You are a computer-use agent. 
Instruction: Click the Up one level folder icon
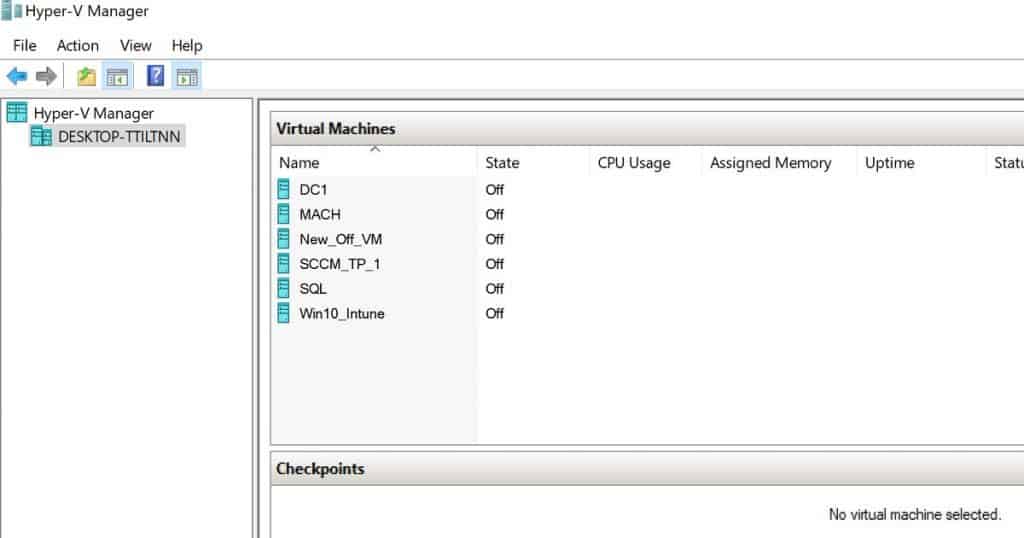tap(87, 76)
